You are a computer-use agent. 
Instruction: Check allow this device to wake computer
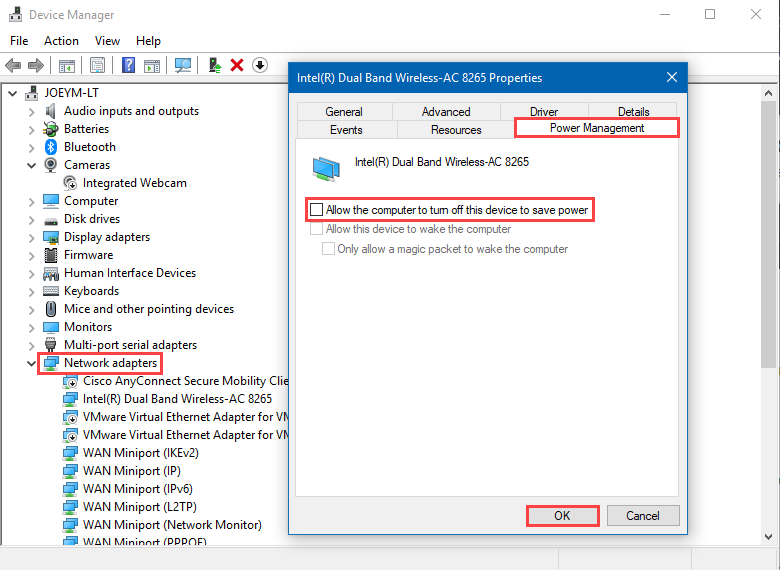(x=317, y=229)
